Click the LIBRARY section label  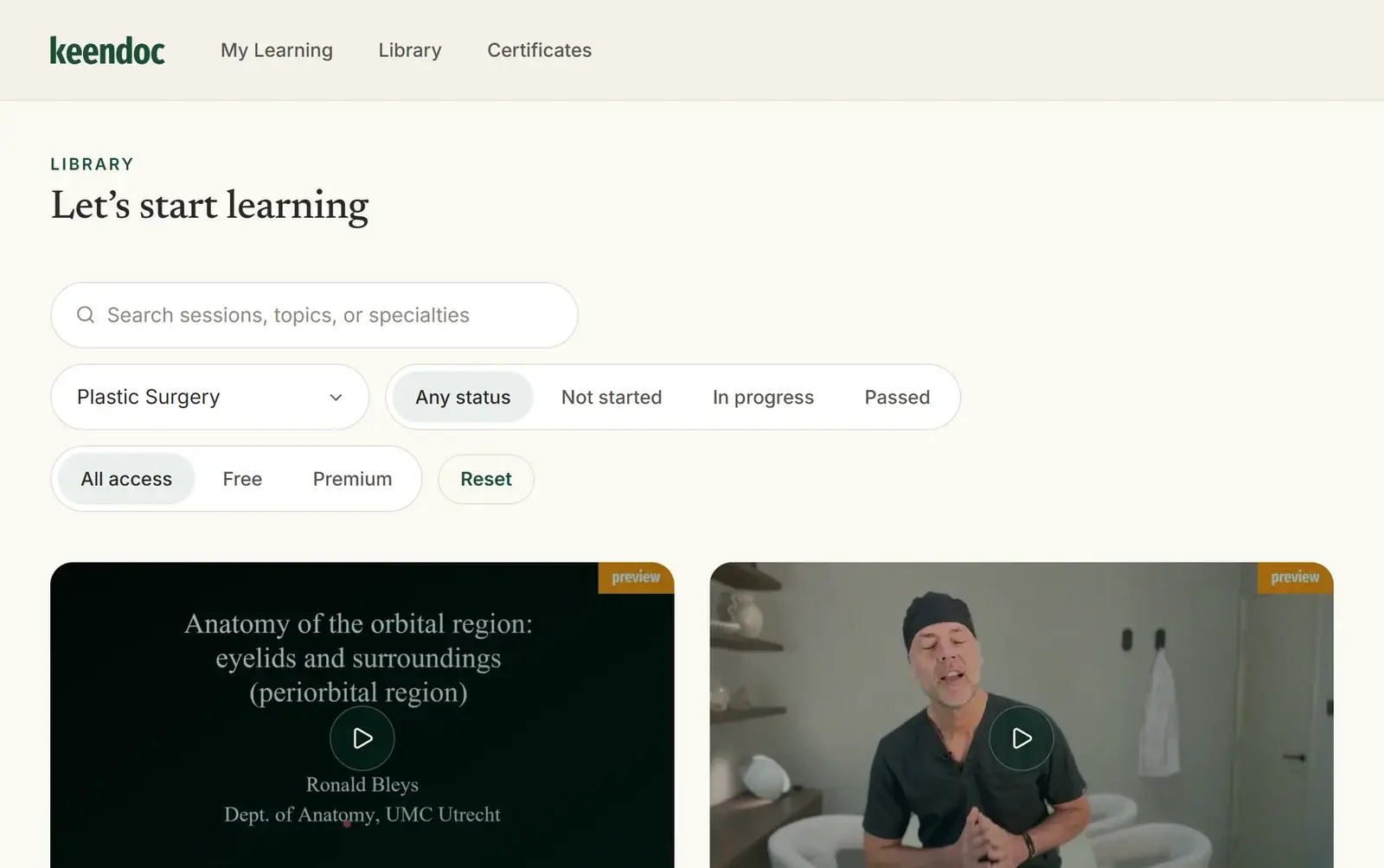(93, 164)
